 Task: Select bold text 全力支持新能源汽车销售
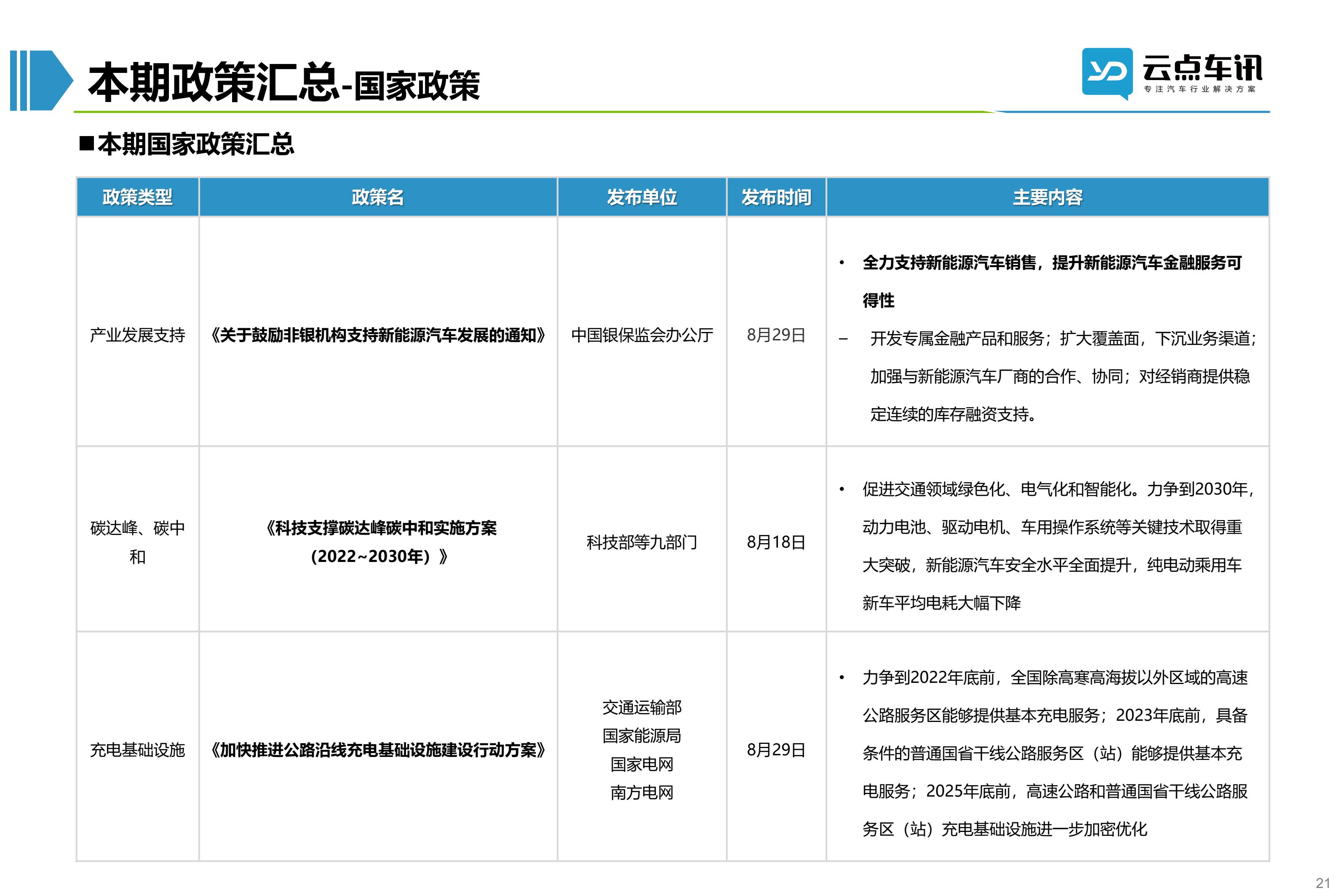[949, 263]
